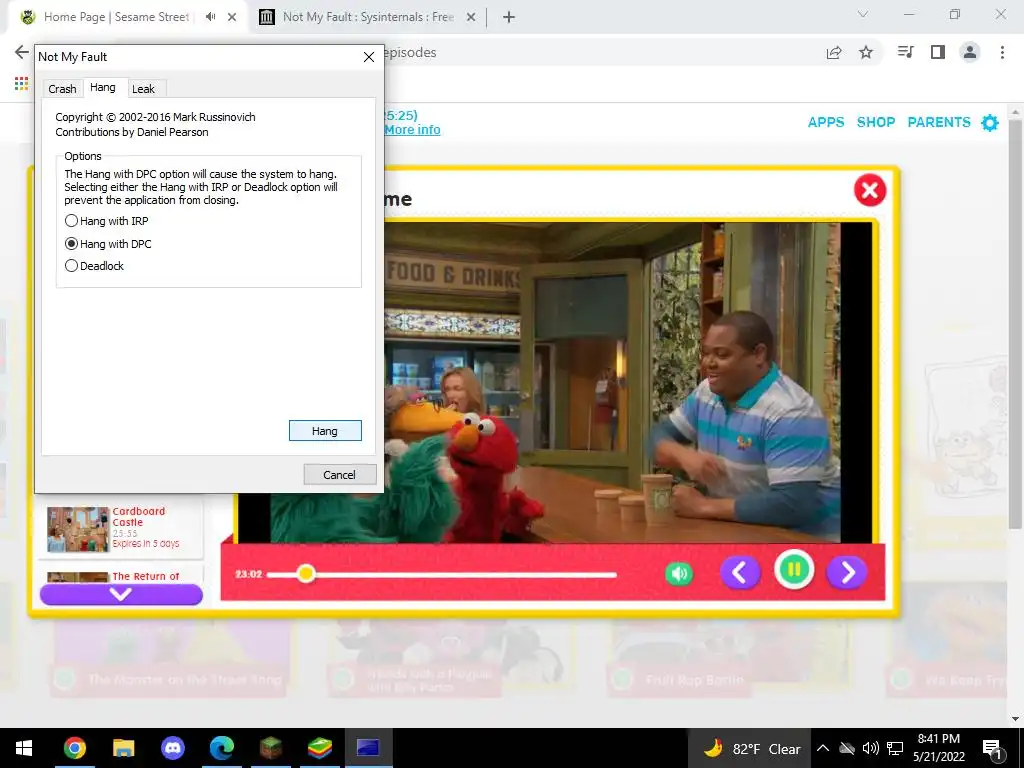1024x768 pixels.
Task: Click the yellow video progress slider knob
Action: (306, 574)
